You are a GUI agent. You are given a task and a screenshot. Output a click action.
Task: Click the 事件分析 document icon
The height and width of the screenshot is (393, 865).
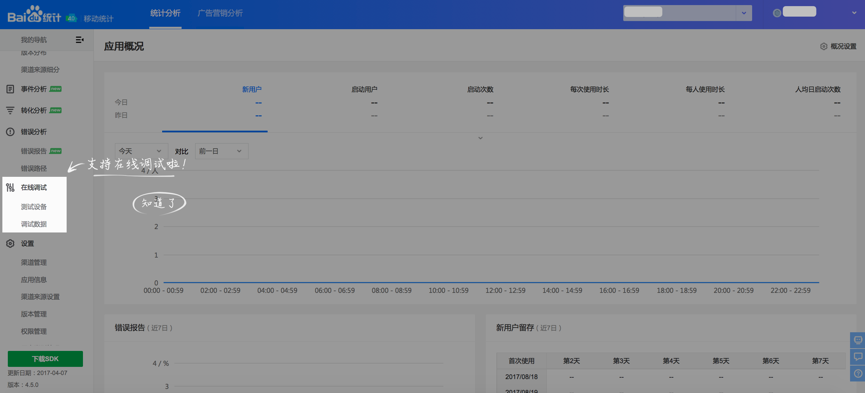(x=10, y=89)
